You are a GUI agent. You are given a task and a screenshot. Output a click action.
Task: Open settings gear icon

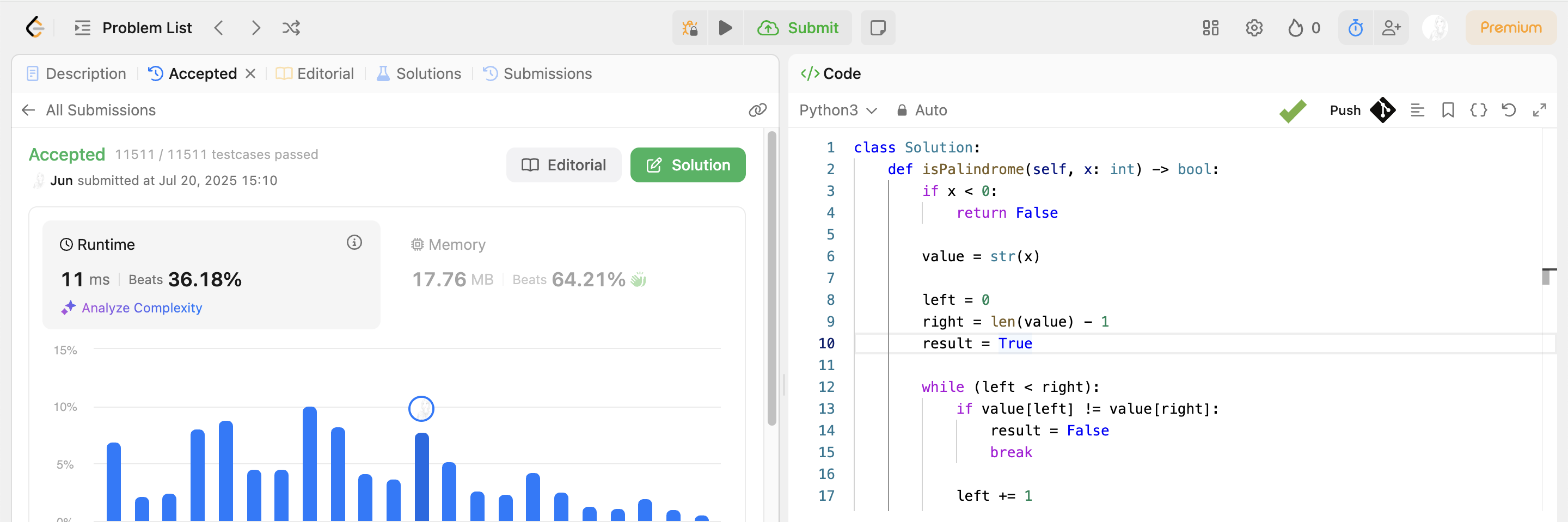coord(1254,27)
